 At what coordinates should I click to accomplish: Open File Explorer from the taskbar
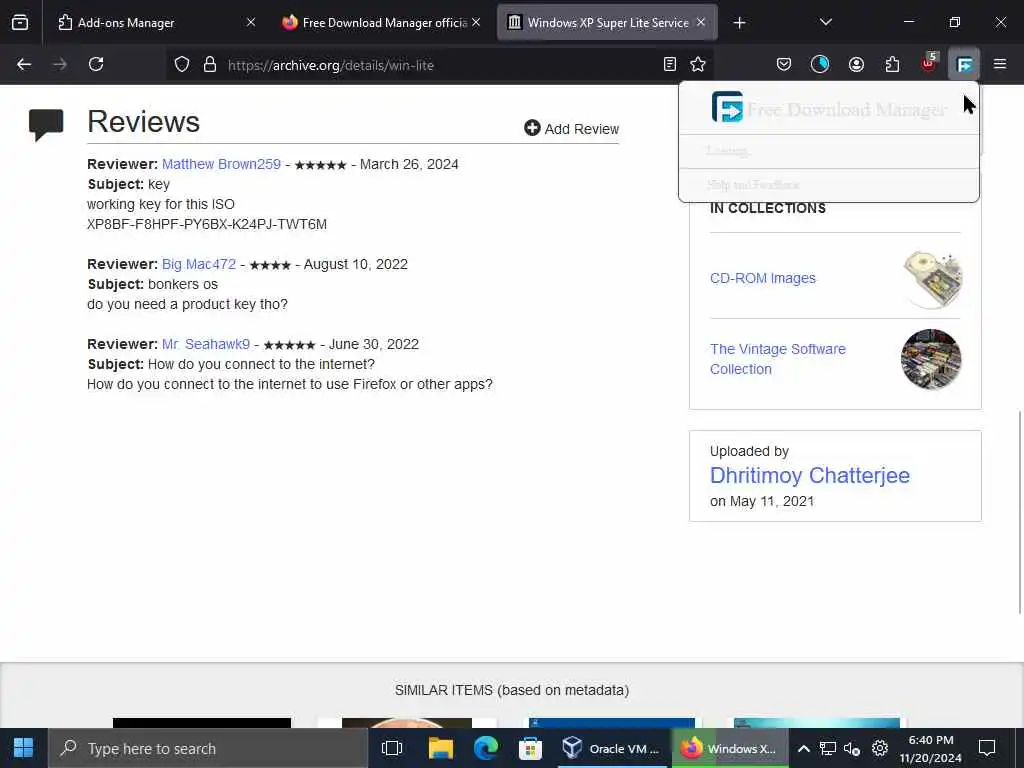point(440,748)
